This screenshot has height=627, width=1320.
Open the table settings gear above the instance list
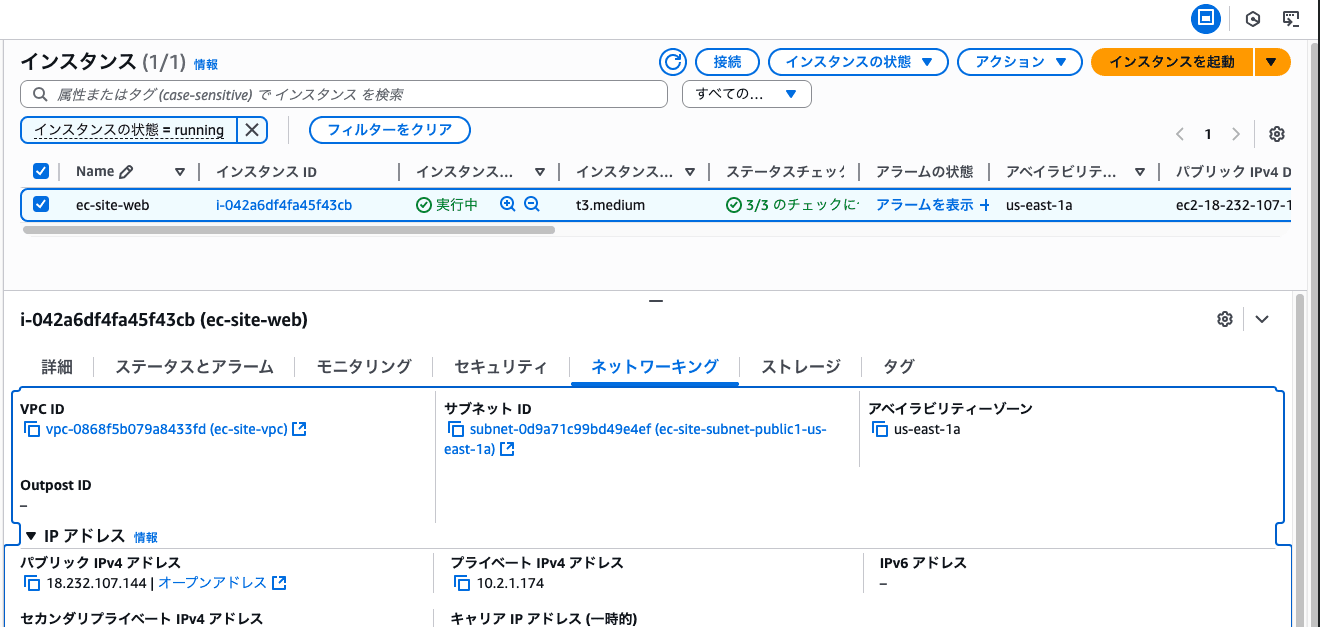pyautogui.click(x=1277, y=133)
